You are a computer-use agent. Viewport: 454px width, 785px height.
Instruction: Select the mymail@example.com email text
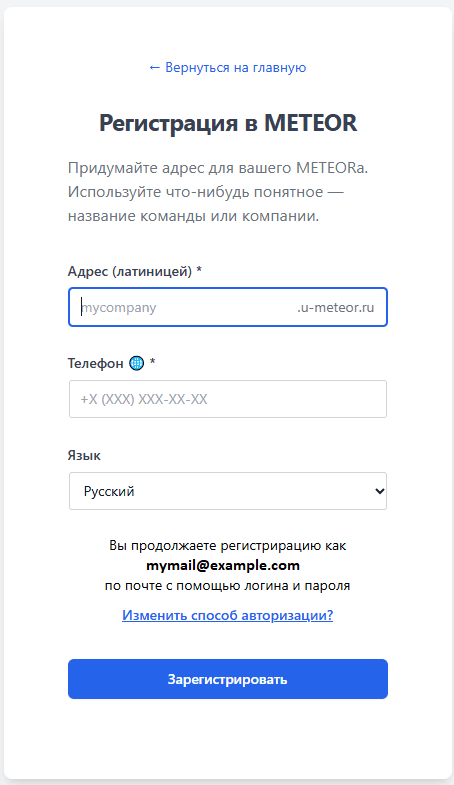(x=223, y=566)
